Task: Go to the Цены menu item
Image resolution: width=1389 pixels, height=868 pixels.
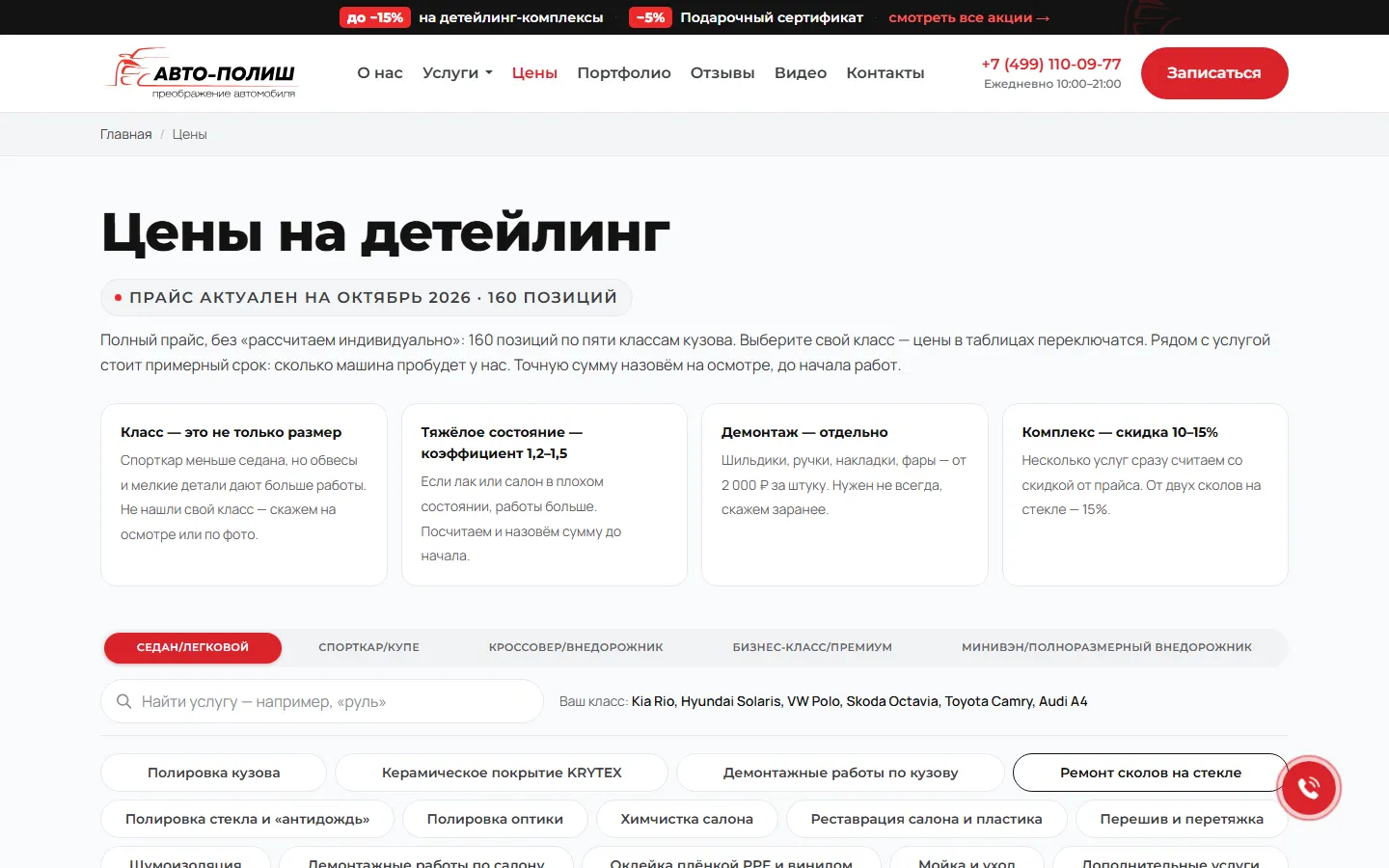Action: (534, 72)
